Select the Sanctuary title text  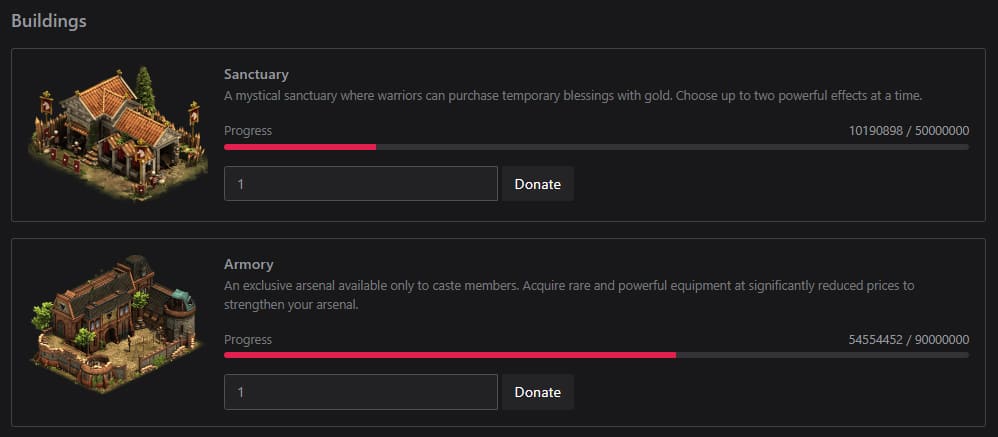pos(256,74)
